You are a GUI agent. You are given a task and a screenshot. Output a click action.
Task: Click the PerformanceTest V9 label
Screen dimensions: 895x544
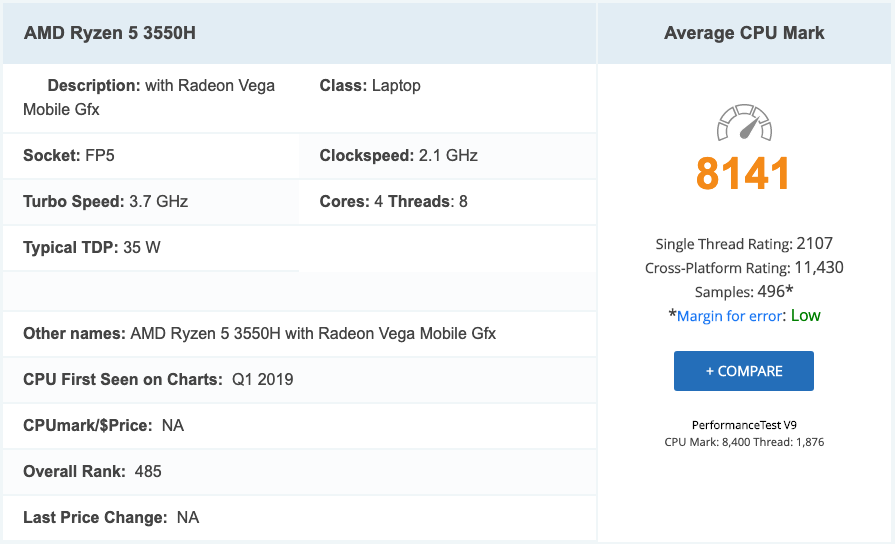[744, 425]
